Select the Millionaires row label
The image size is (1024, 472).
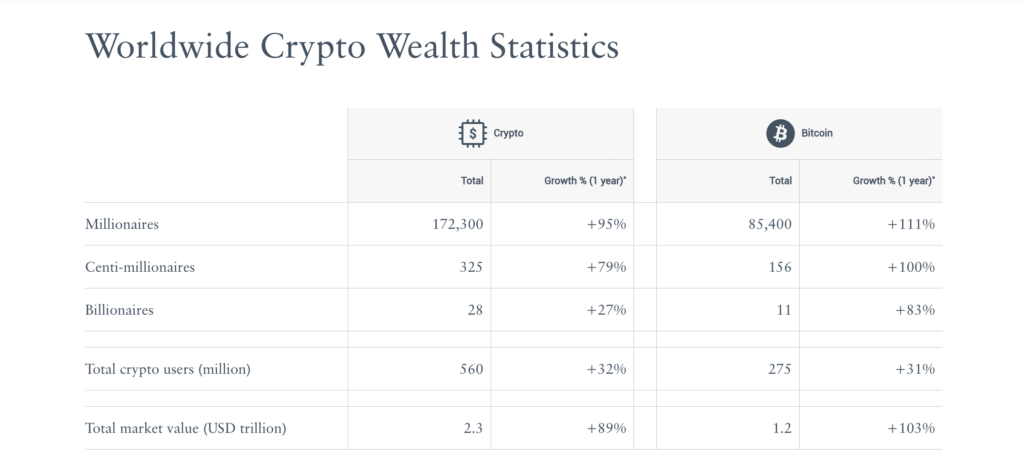122,225
